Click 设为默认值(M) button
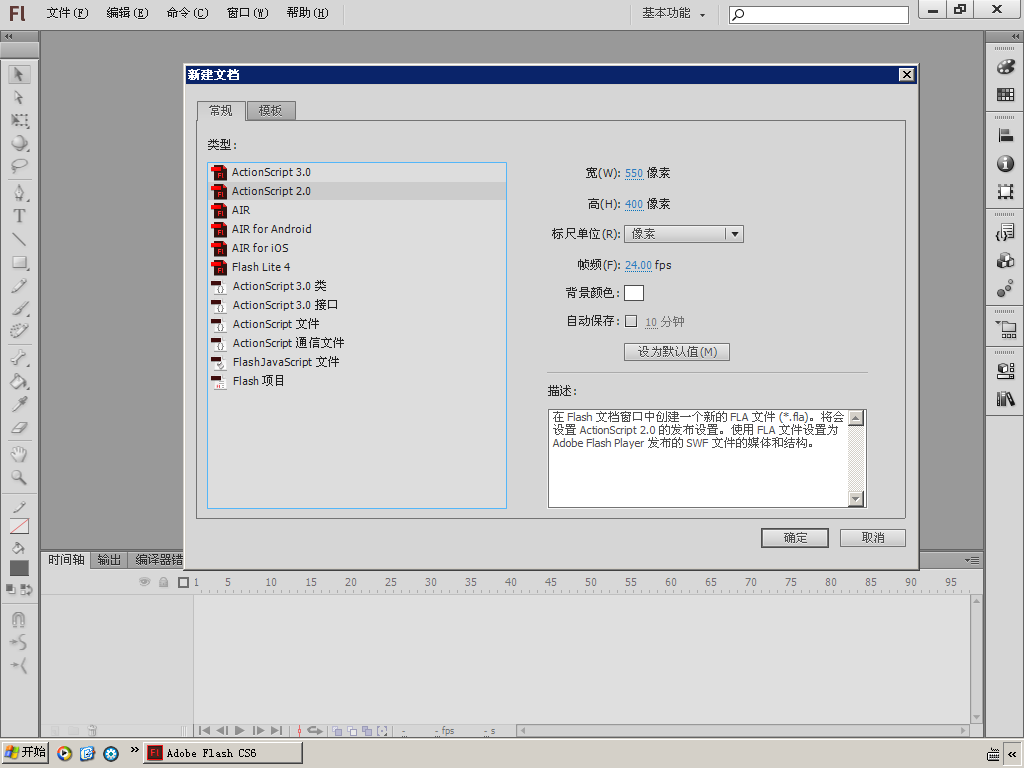1024x768 pixels. [677, 352]
